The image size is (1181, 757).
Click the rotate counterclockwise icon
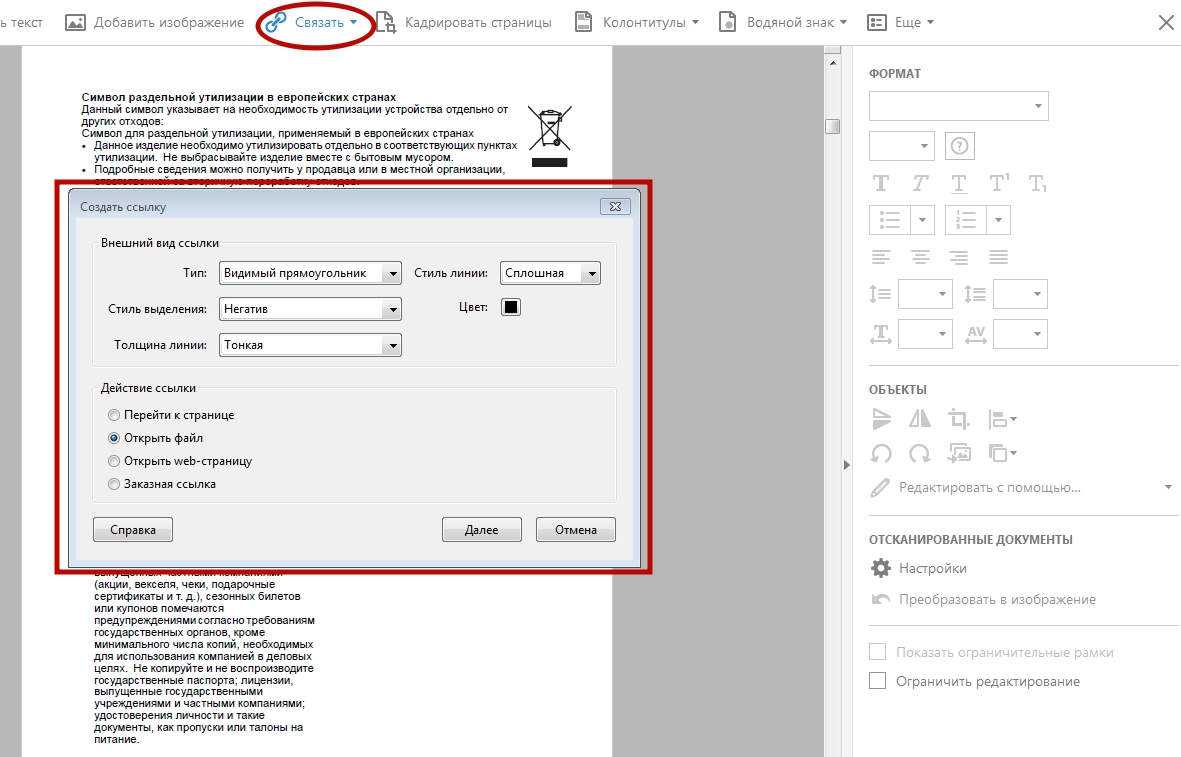pos(881,453)
